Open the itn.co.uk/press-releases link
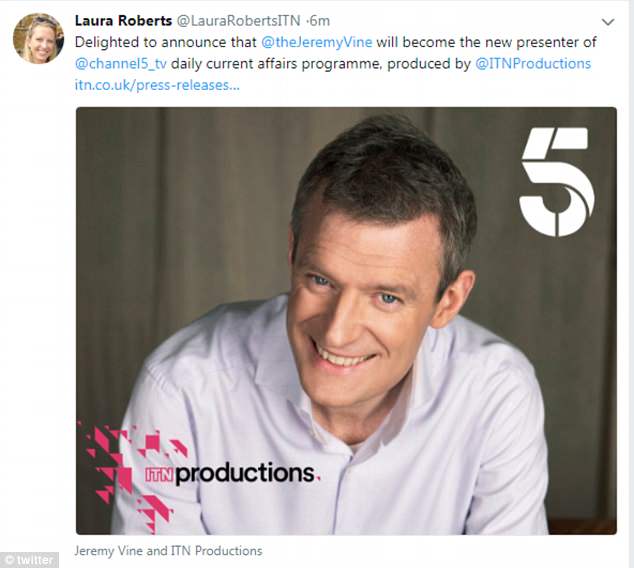 tap(157, 85)
